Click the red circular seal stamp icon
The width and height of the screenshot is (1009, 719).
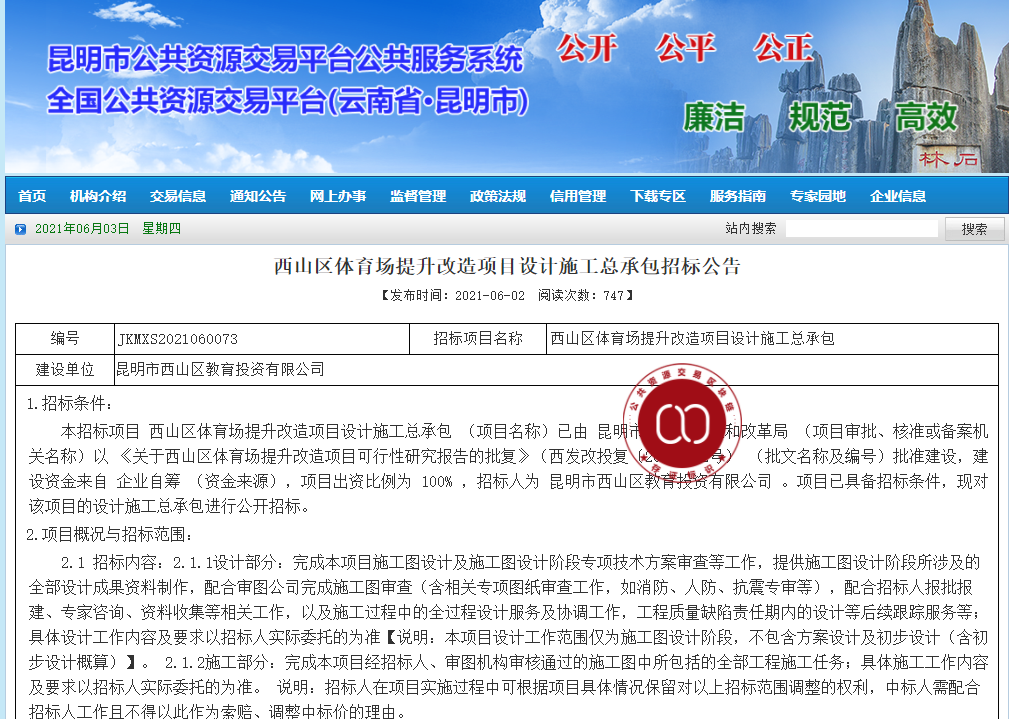tap(682, 422)
